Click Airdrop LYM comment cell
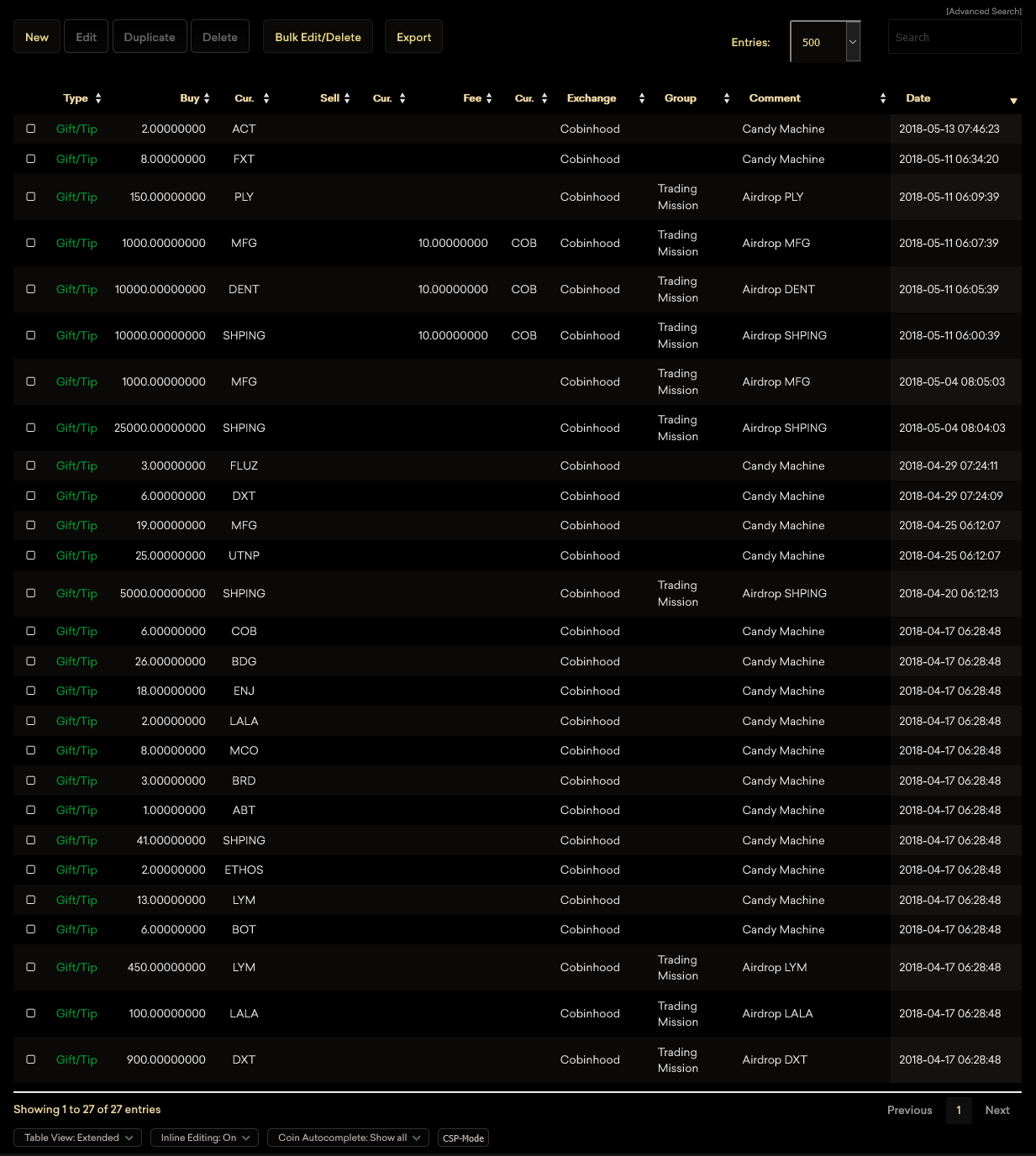1036x1156 pixels. [775, 967]
